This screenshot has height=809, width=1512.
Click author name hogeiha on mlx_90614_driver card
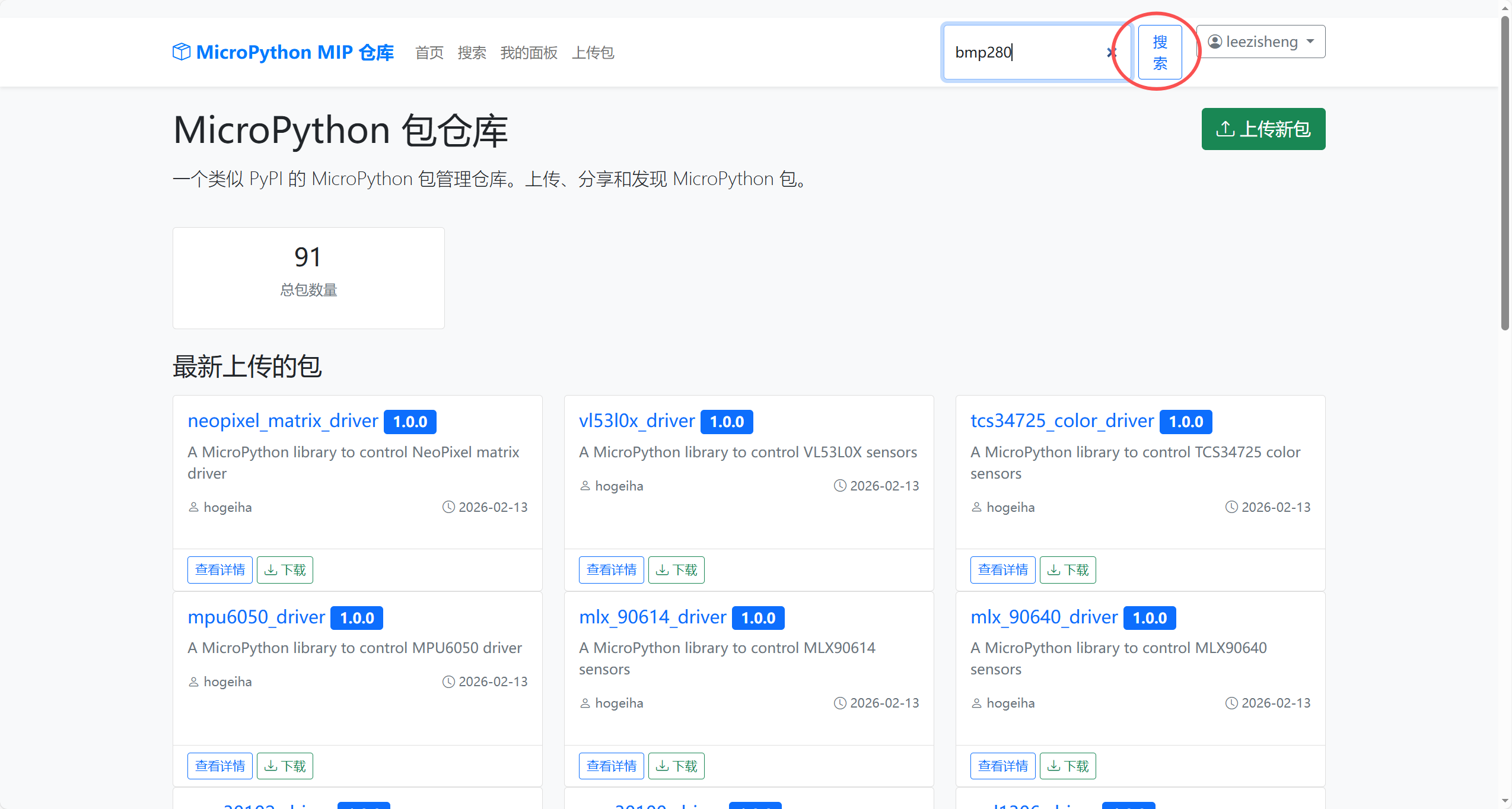[619, 703]
